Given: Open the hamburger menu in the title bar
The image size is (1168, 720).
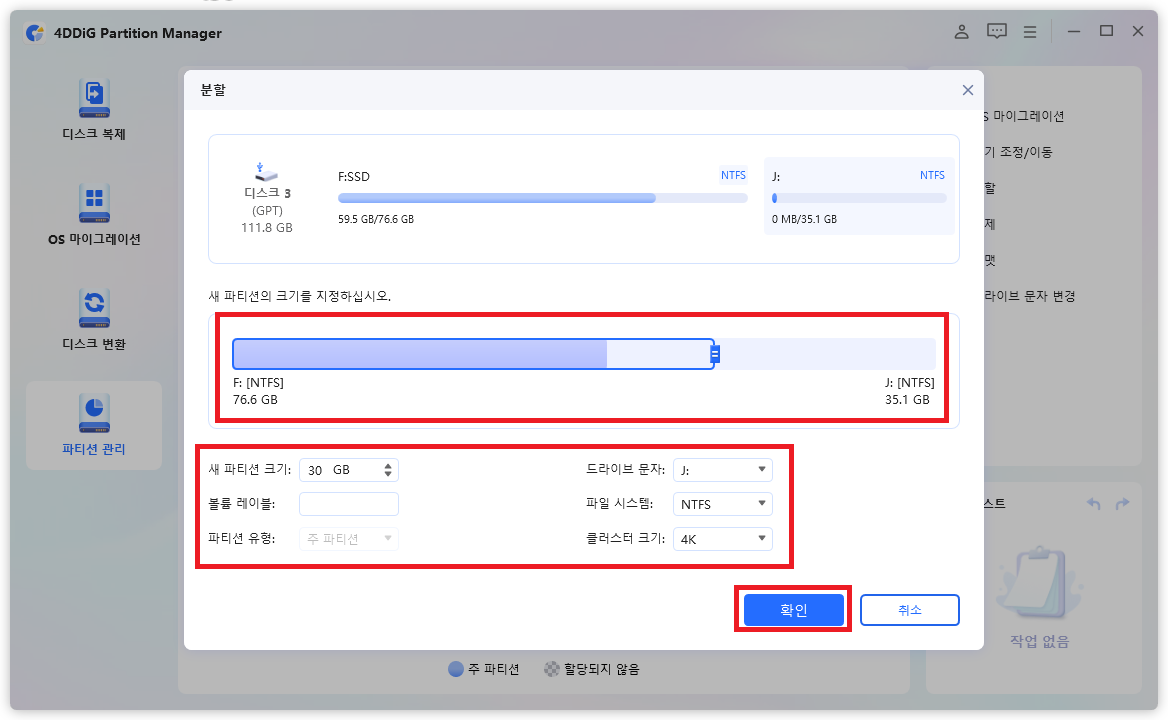Looking at the screenshot, I should click(1030, 31).
